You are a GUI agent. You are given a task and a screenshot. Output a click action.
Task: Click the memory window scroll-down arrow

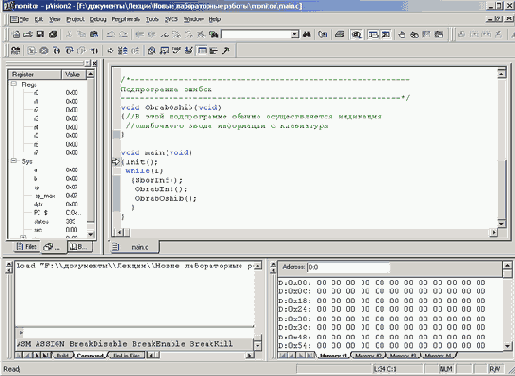point(507,346)
